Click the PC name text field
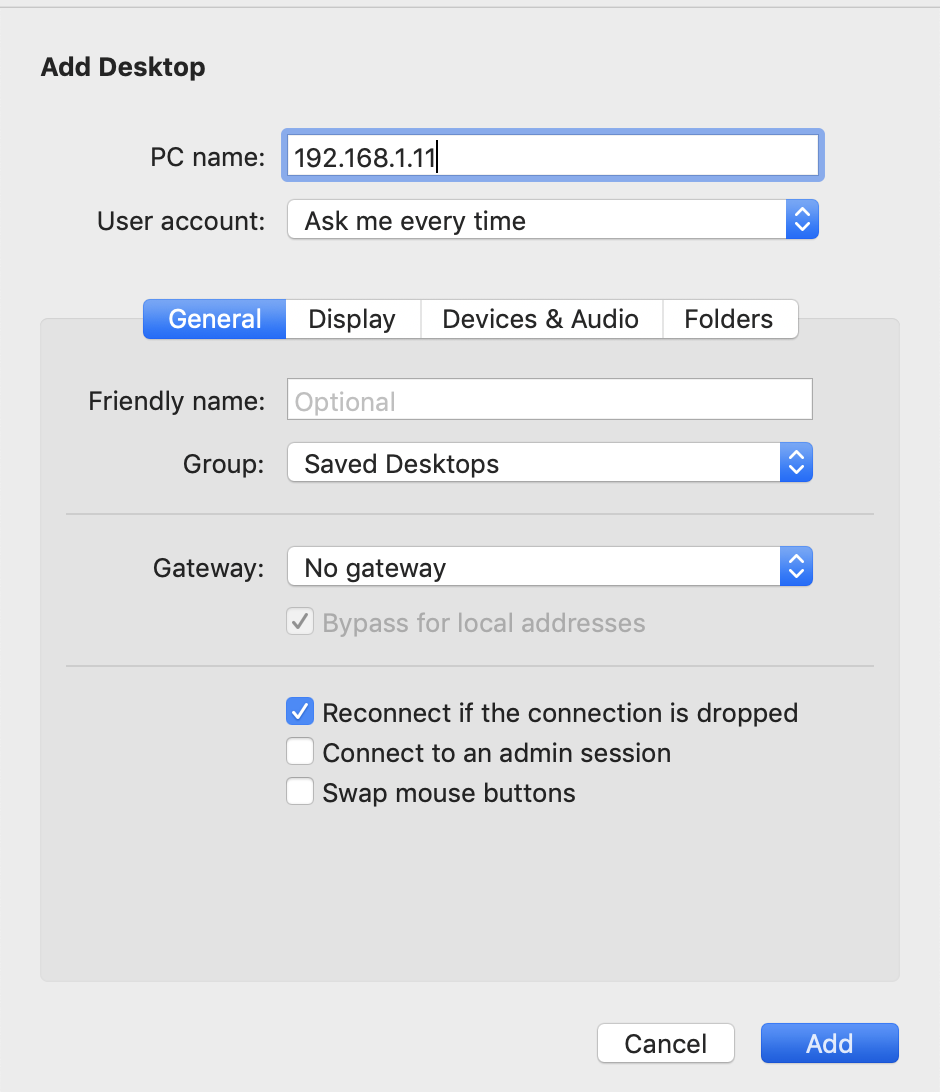This screenshot has width=940, height=1092. click(552, 156)
